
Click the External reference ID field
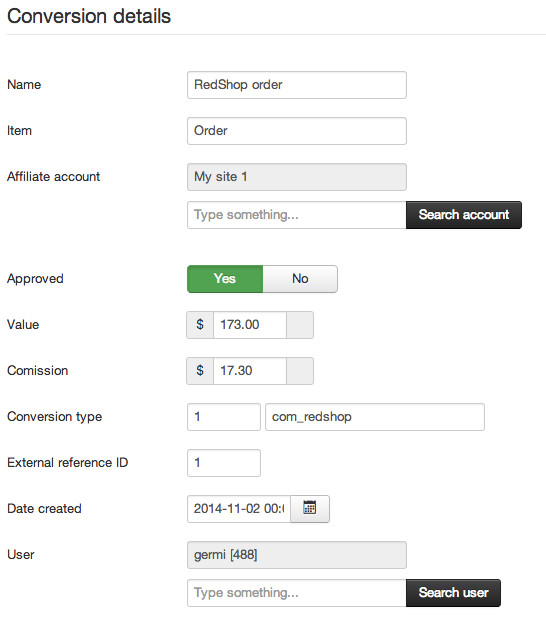pos(224,463)
